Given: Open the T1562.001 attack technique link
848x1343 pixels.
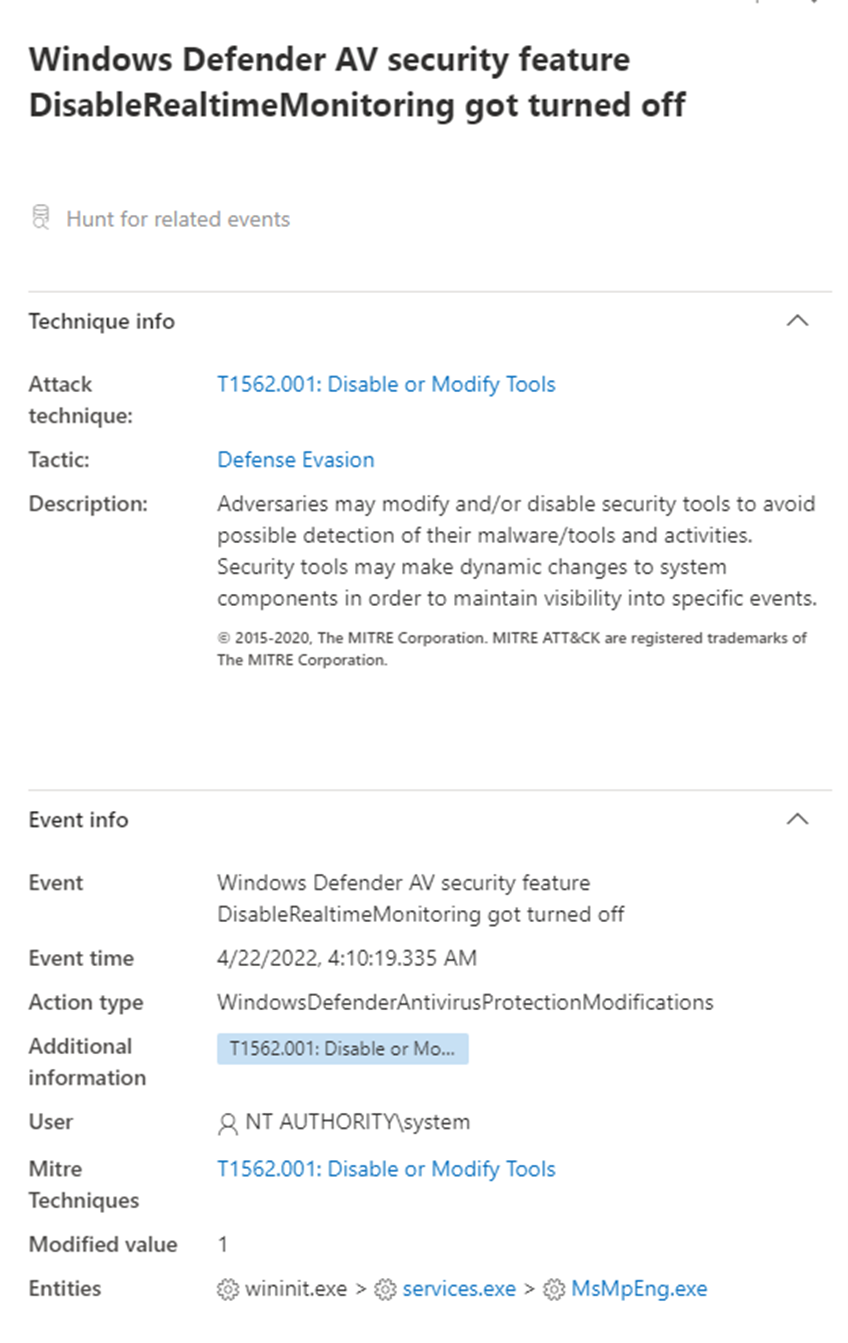Looking at the screenshot, I should pyautogui.click(x=386, y=384).
